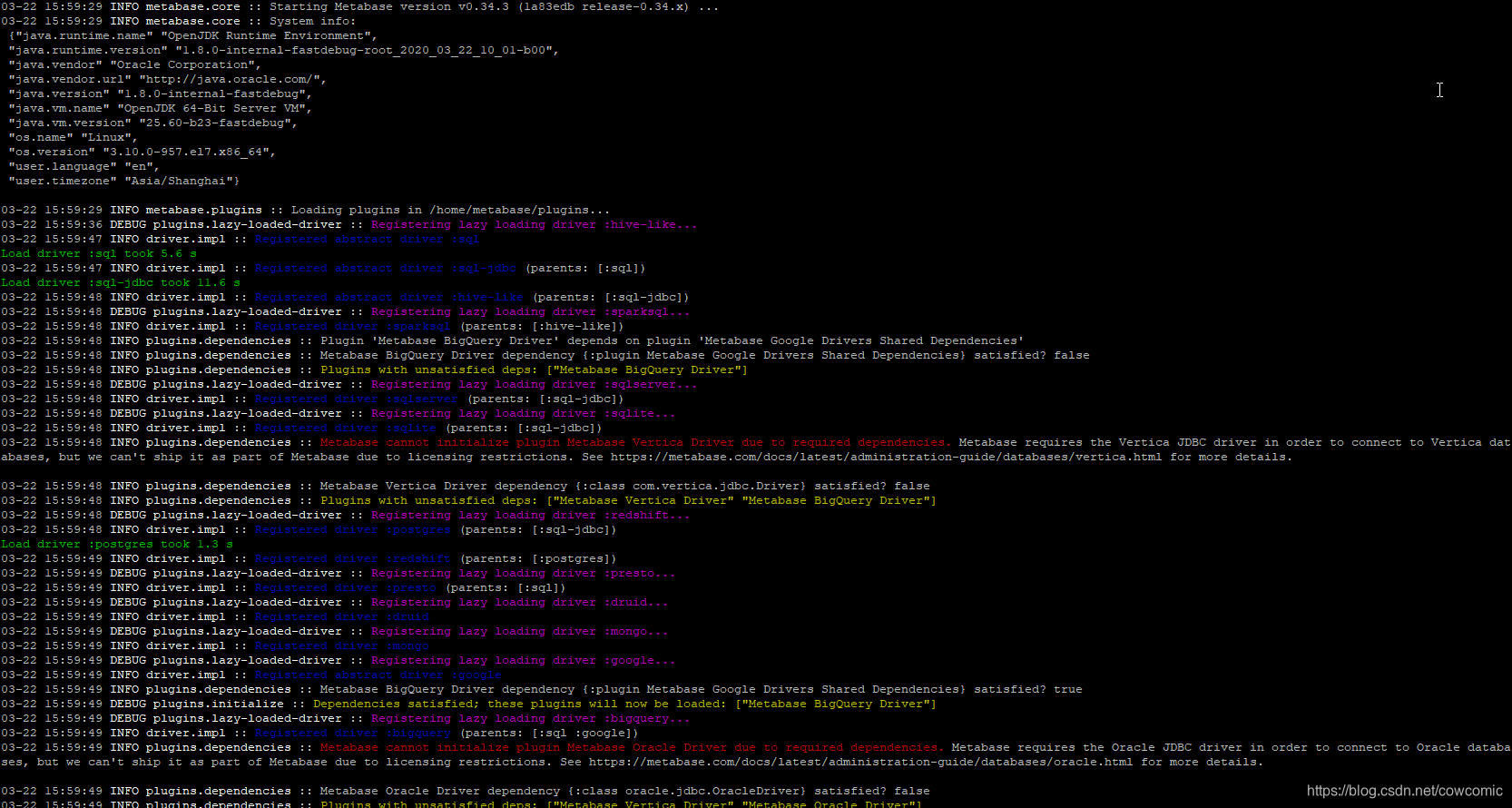Click the 'Loading plugins in /home/metabase/plugins...' line

tap(306, 210)
